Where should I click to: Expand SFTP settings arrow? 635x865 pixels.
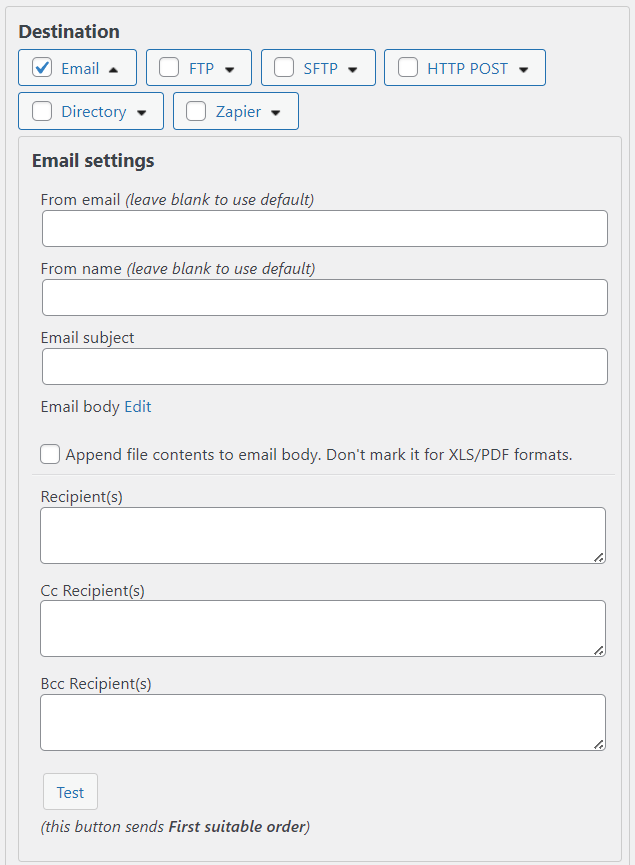(x=353, y=69)
